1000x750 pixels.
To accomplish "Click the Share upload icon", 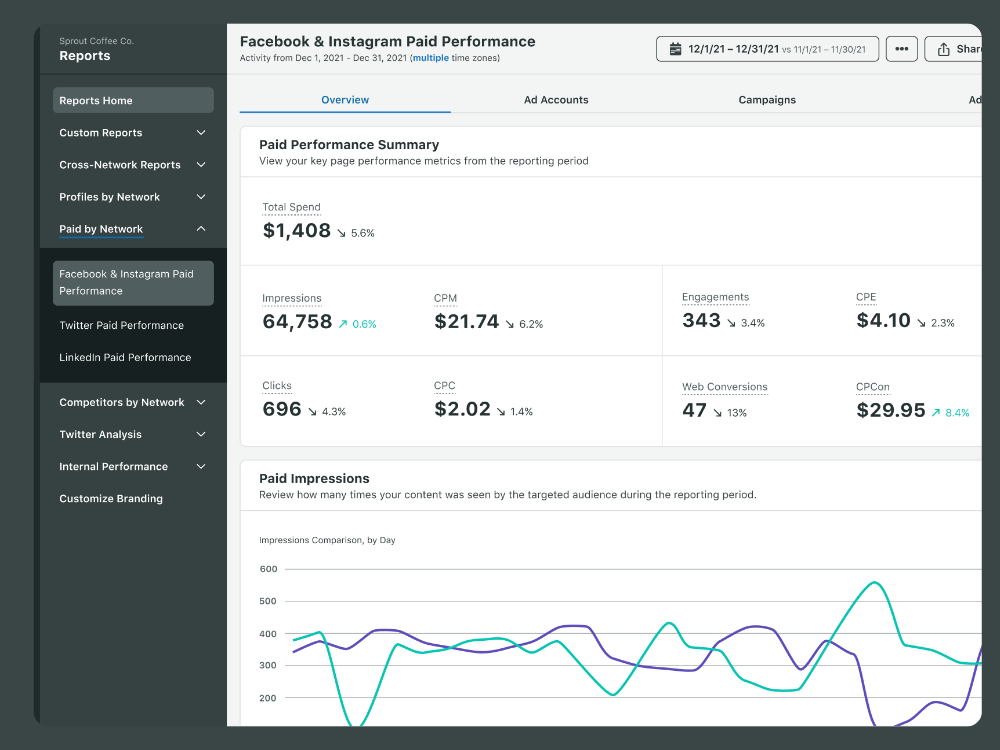I will point(943,49).
